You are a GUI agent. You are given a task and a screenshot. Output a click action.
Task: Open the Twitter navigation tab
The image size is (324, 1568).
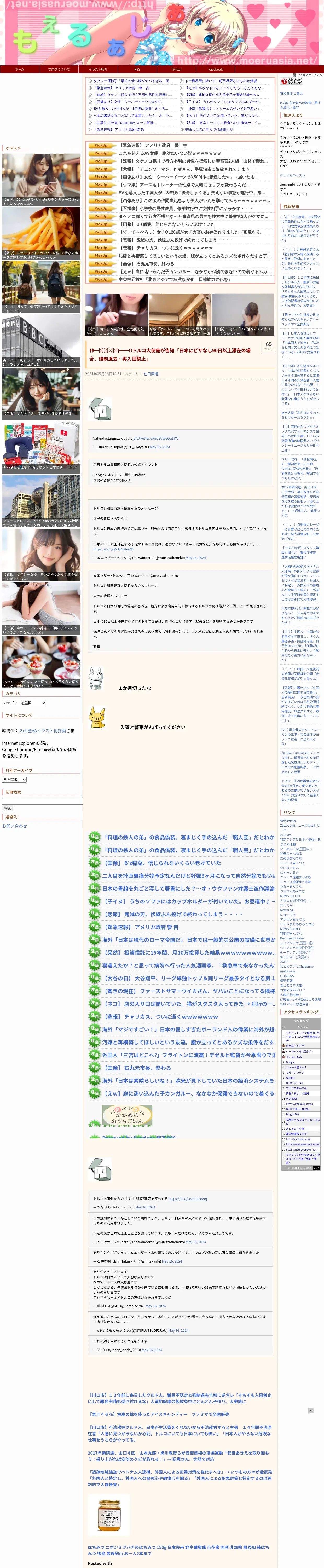tap(176, 70)
